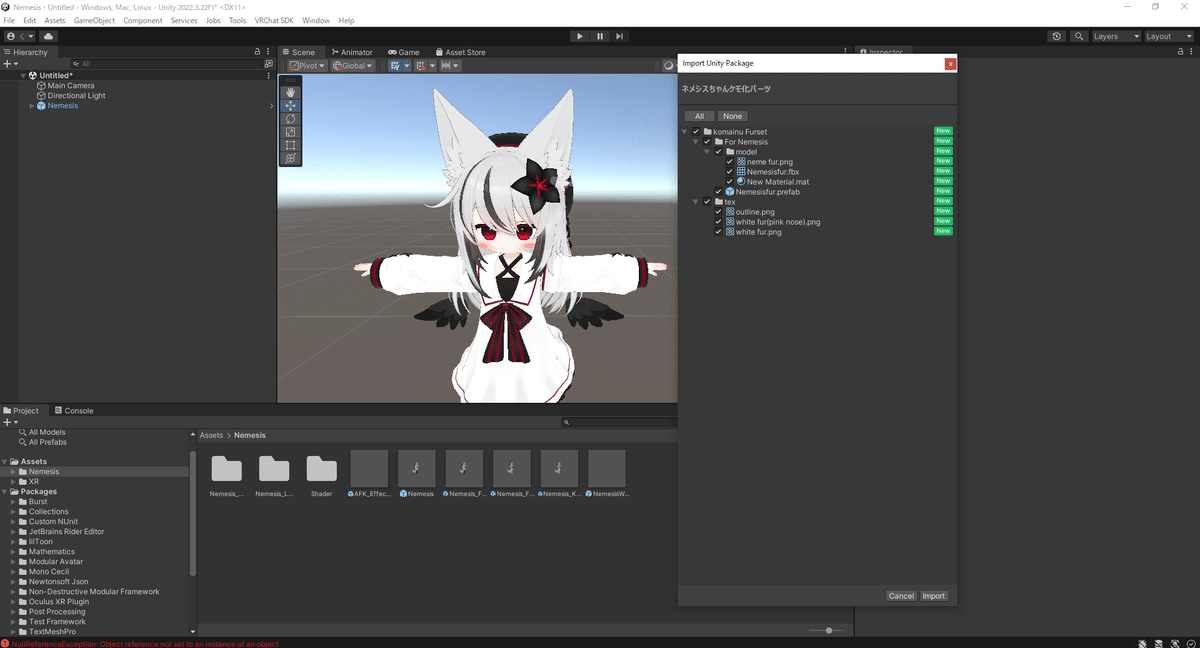Click the Import button
The height and width of the screenshot is (648, 1200).
(934, 596)
